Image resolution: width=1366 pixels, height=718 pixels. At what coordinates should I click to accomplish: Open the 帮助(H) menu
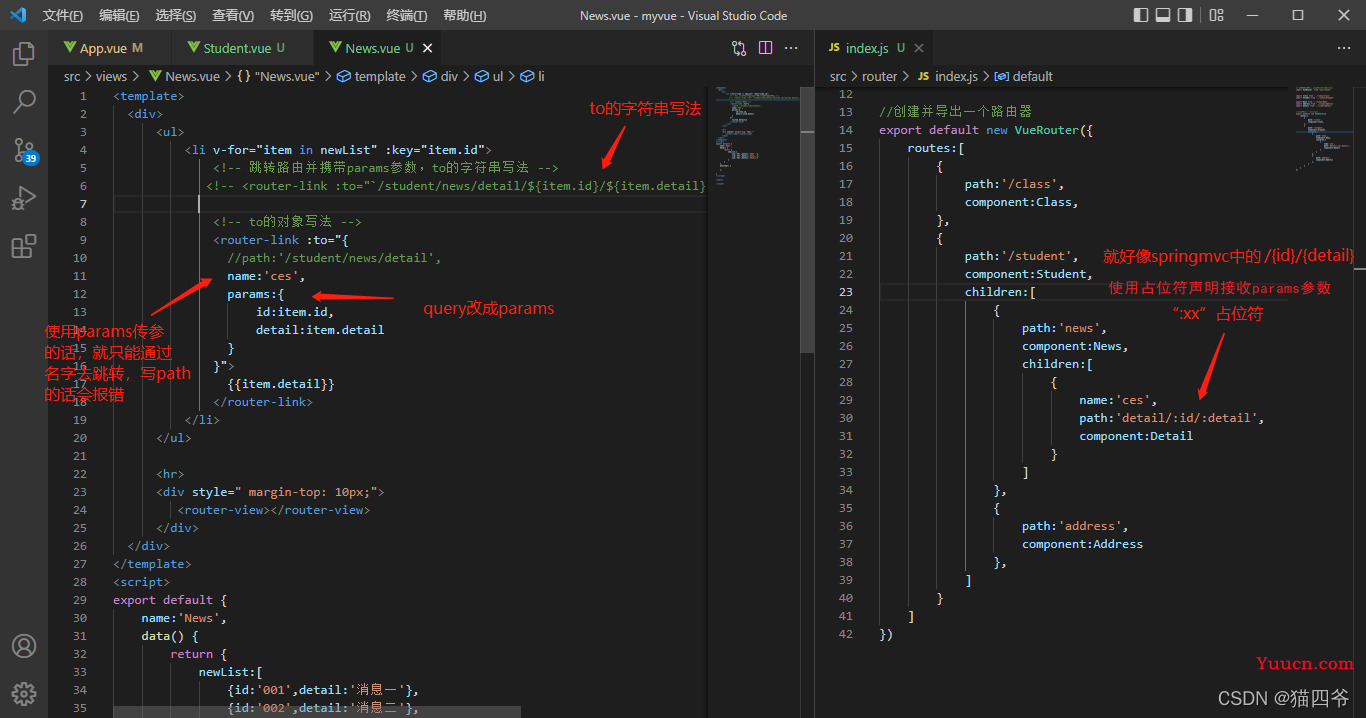pyautogui.click(x=464, y=15)
